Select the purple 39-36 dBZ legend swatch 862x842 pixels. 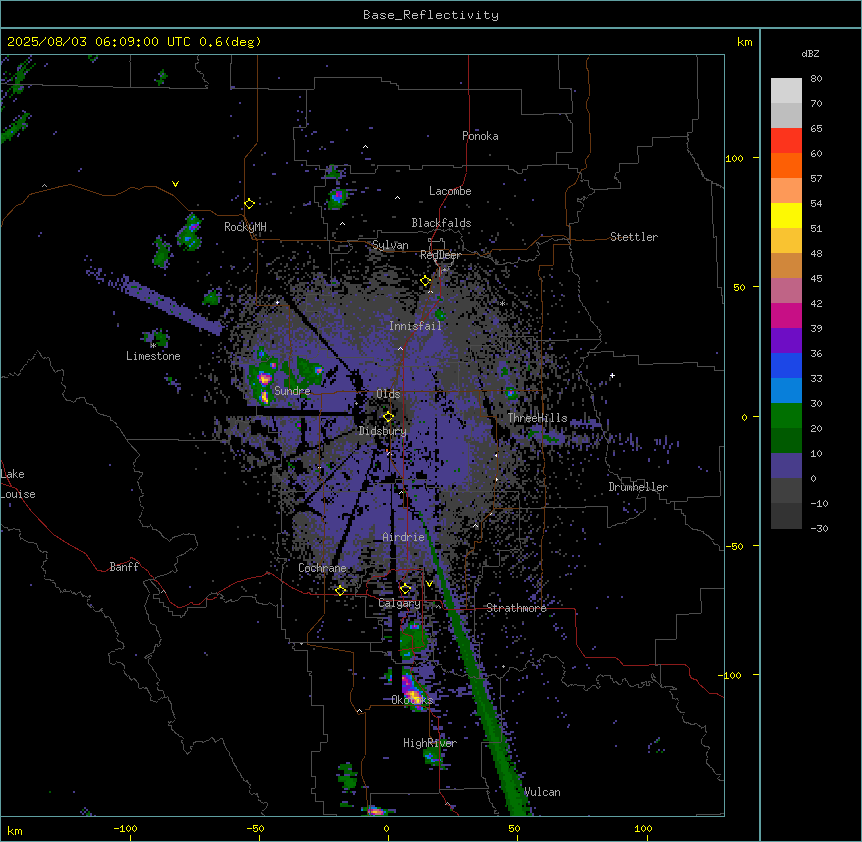tap(786, 340)
